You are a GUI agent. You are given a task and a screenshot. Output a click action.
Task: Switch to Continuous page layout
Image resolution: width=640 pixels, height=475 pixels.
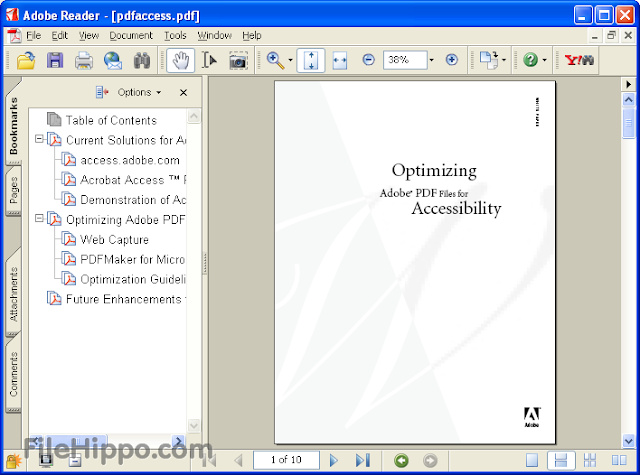[x=561, y=460]
